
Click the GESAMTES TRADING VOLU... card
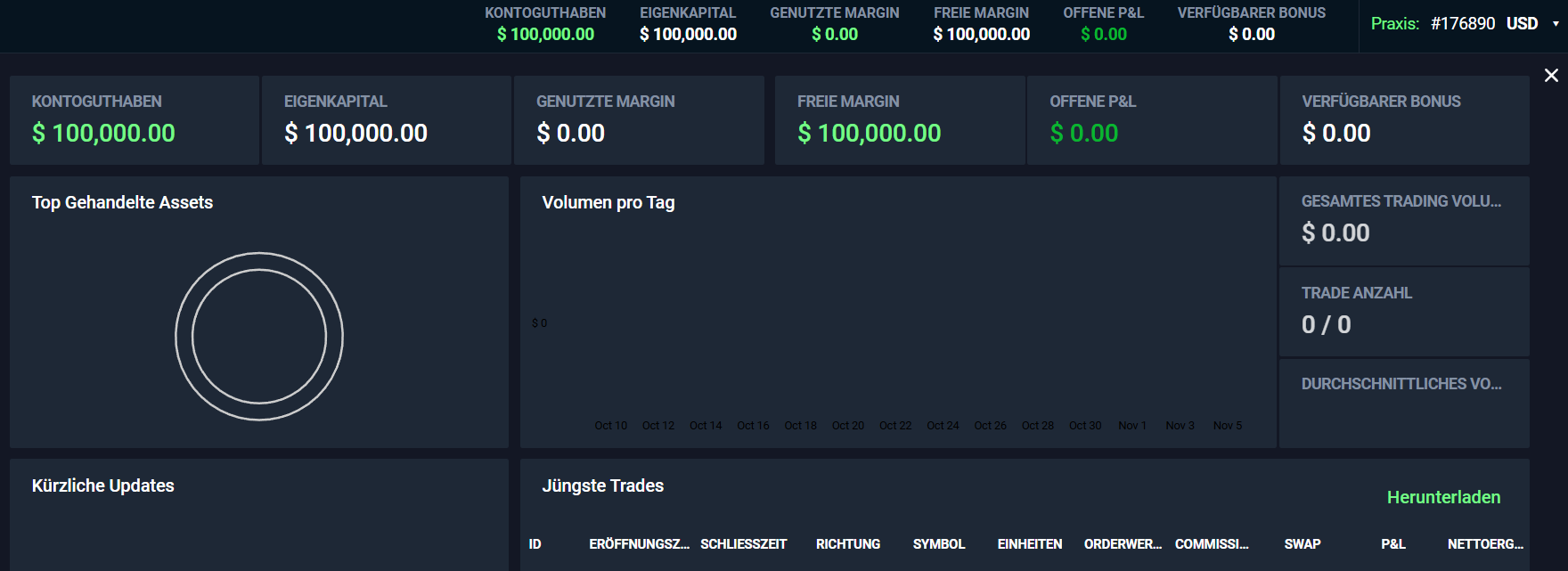tap(1404, 220)
